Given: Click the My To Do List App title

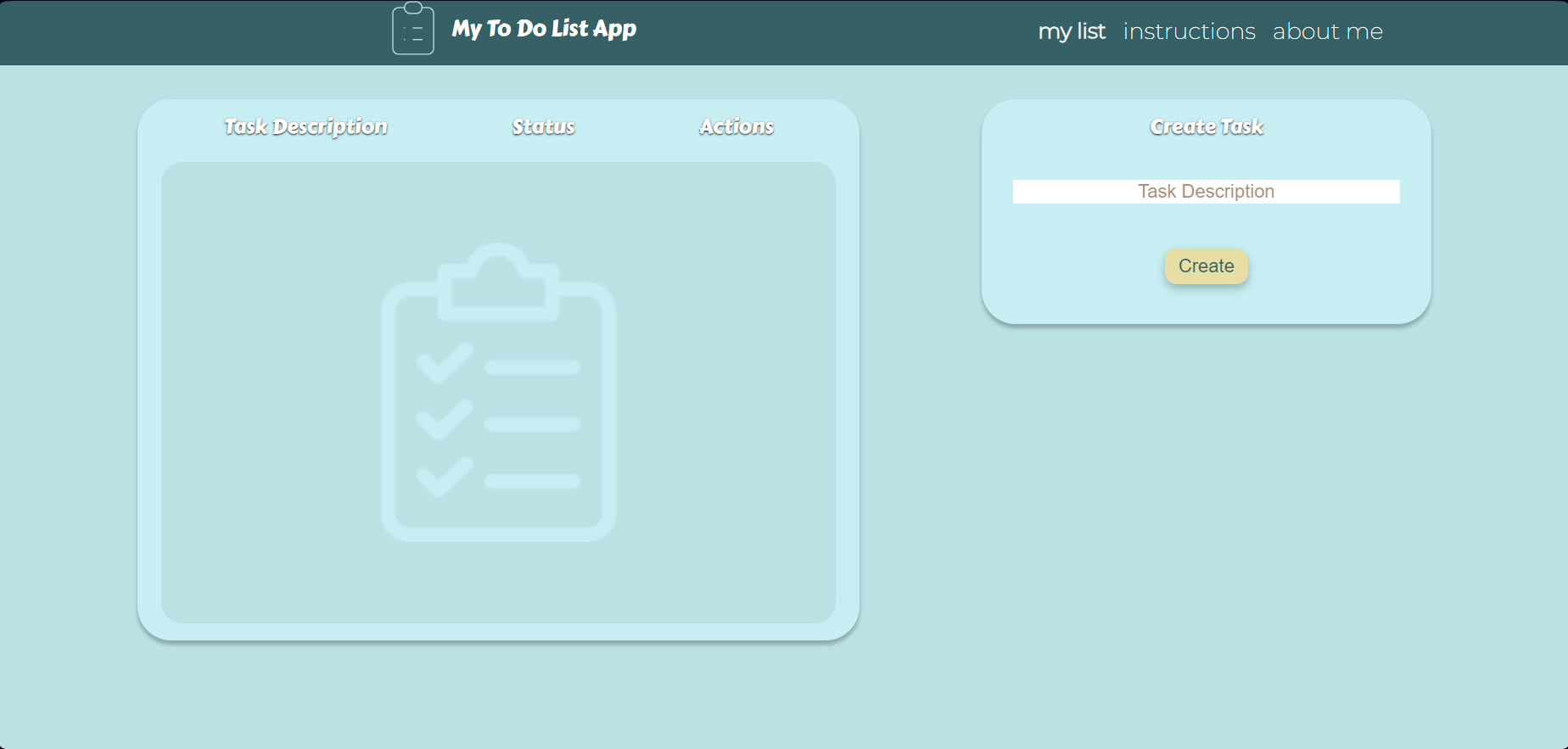Looking at the screenshot, I should pyautogui.click(x=543, y=28).
